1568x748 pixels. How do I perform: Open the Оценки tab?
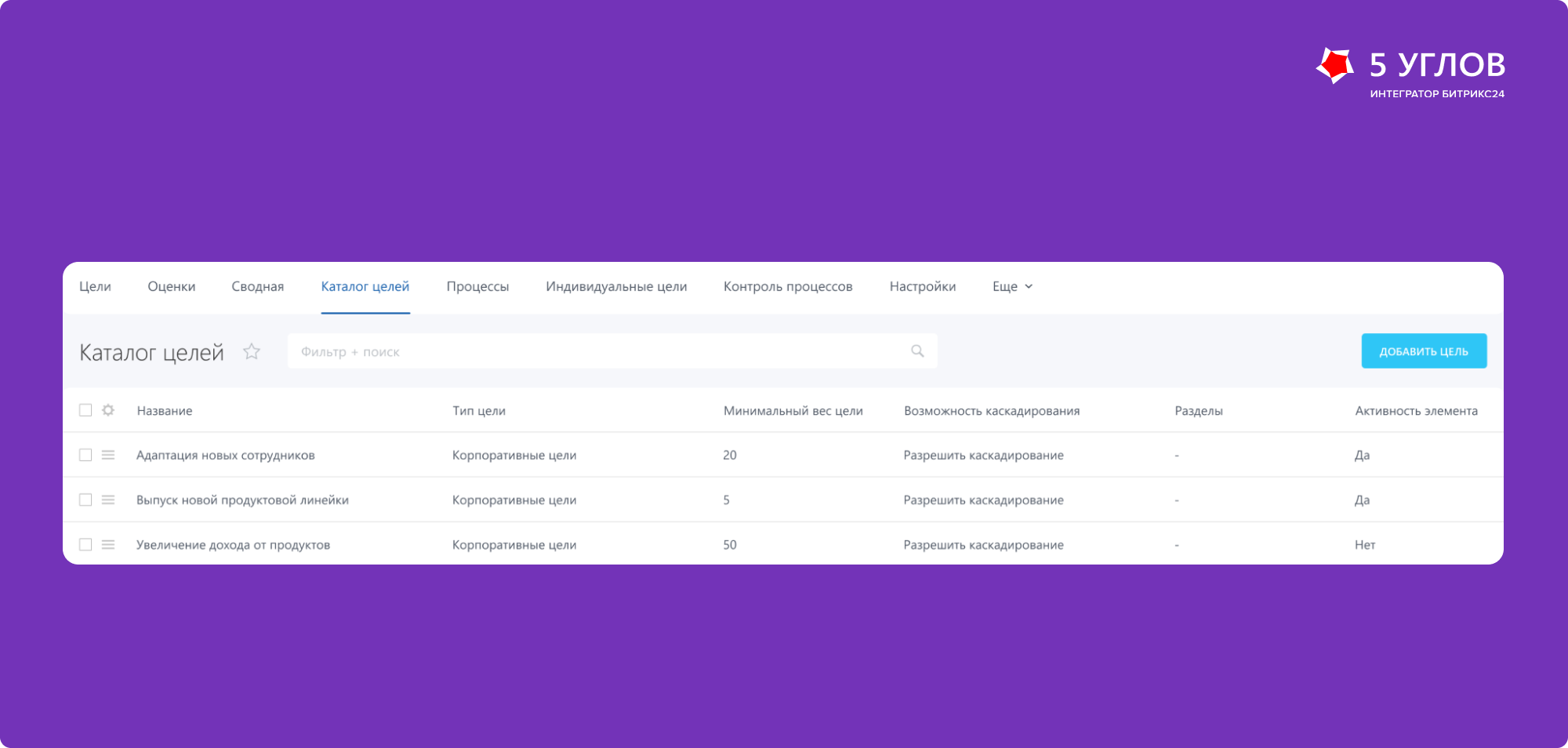[x=172, y=286]
